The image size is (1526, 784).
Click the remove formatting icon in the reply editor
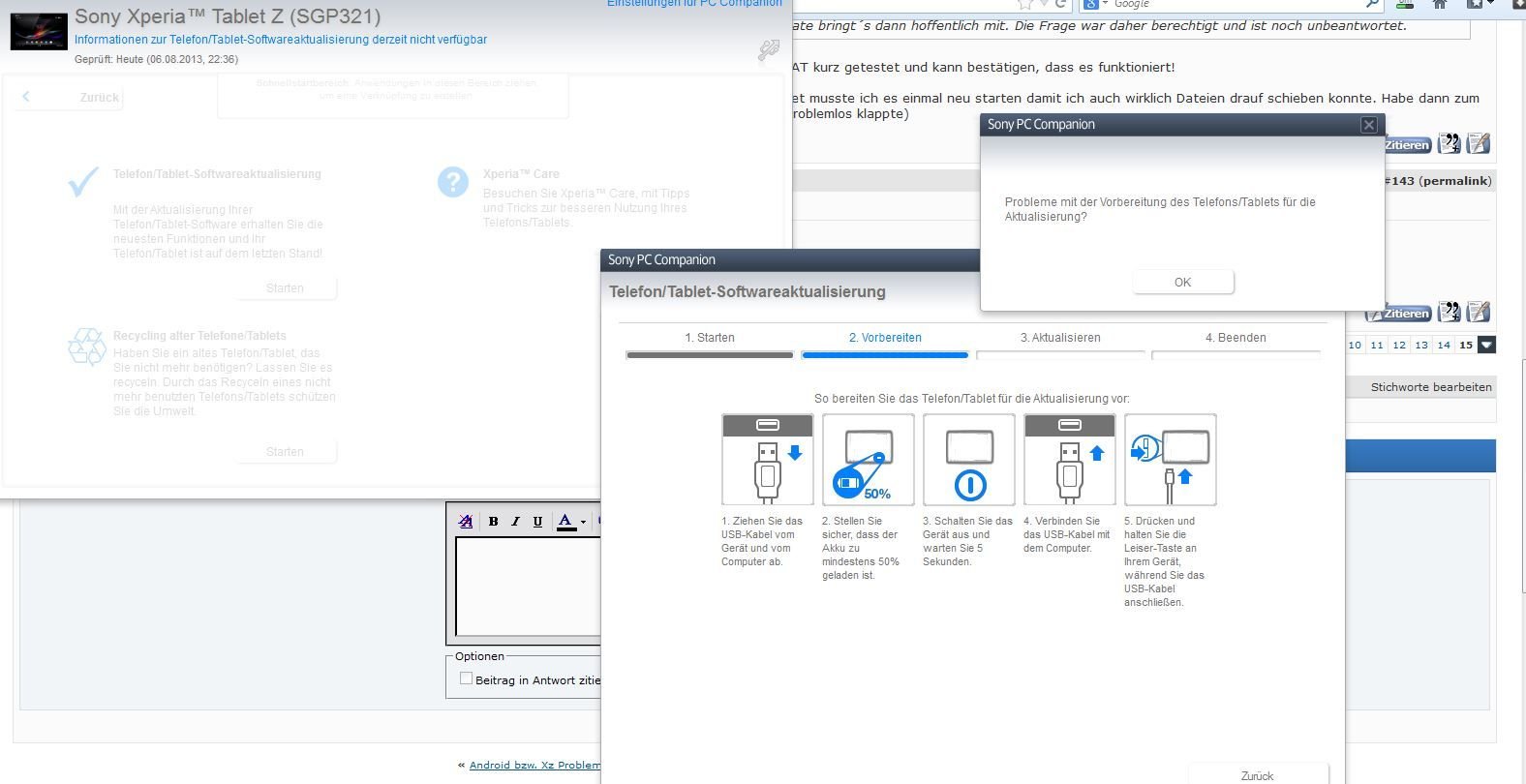tap(466, 522)
